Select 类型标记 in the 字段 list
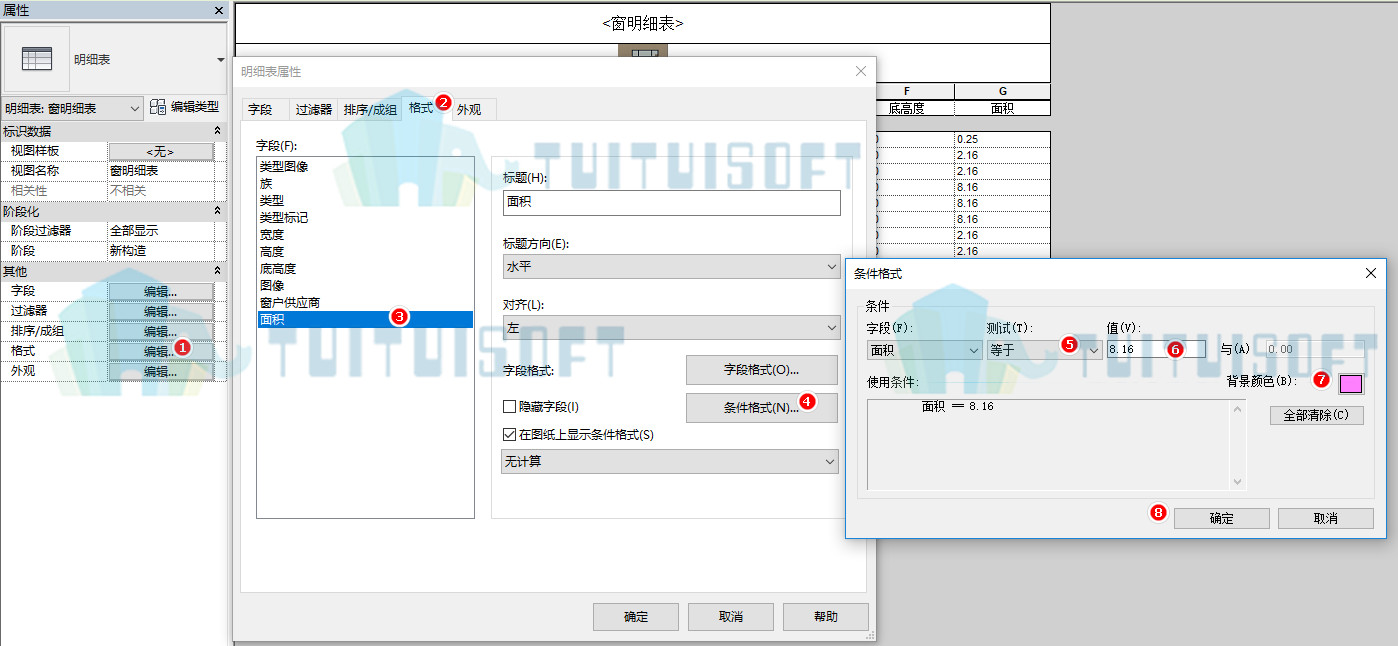 (364, 217)
